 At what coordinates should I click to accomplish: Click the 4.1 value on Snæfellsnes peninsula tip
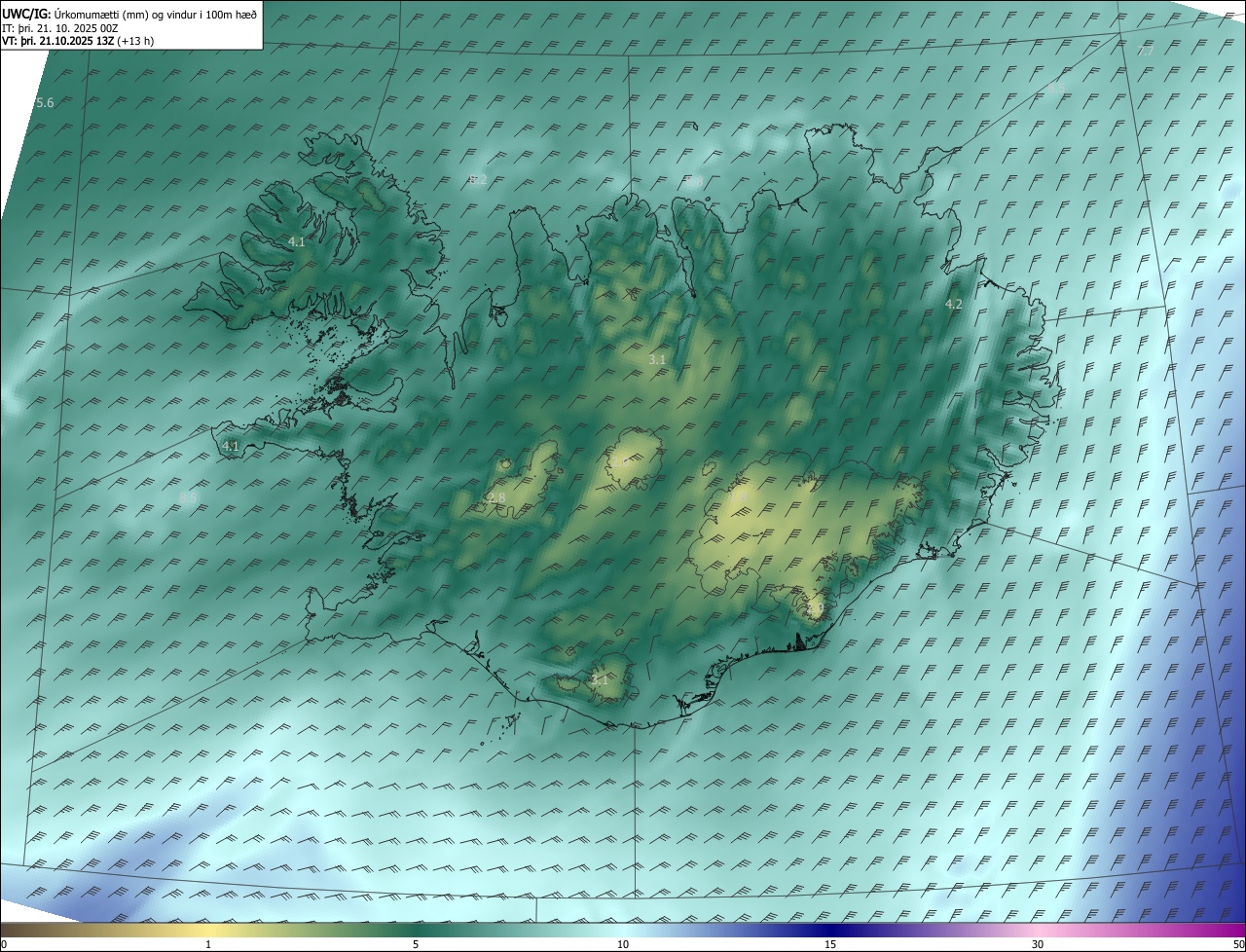pyautogui.click(x=231, y=446)
